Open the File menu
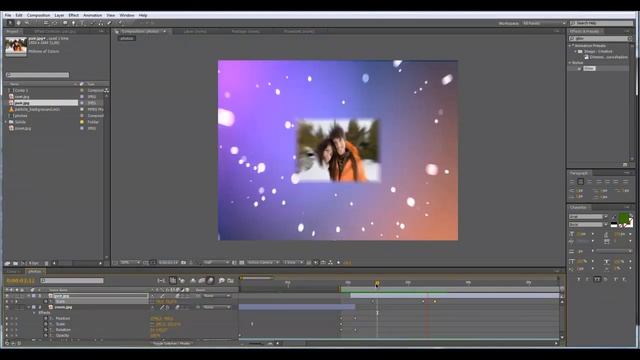 [x=8, y=15]
